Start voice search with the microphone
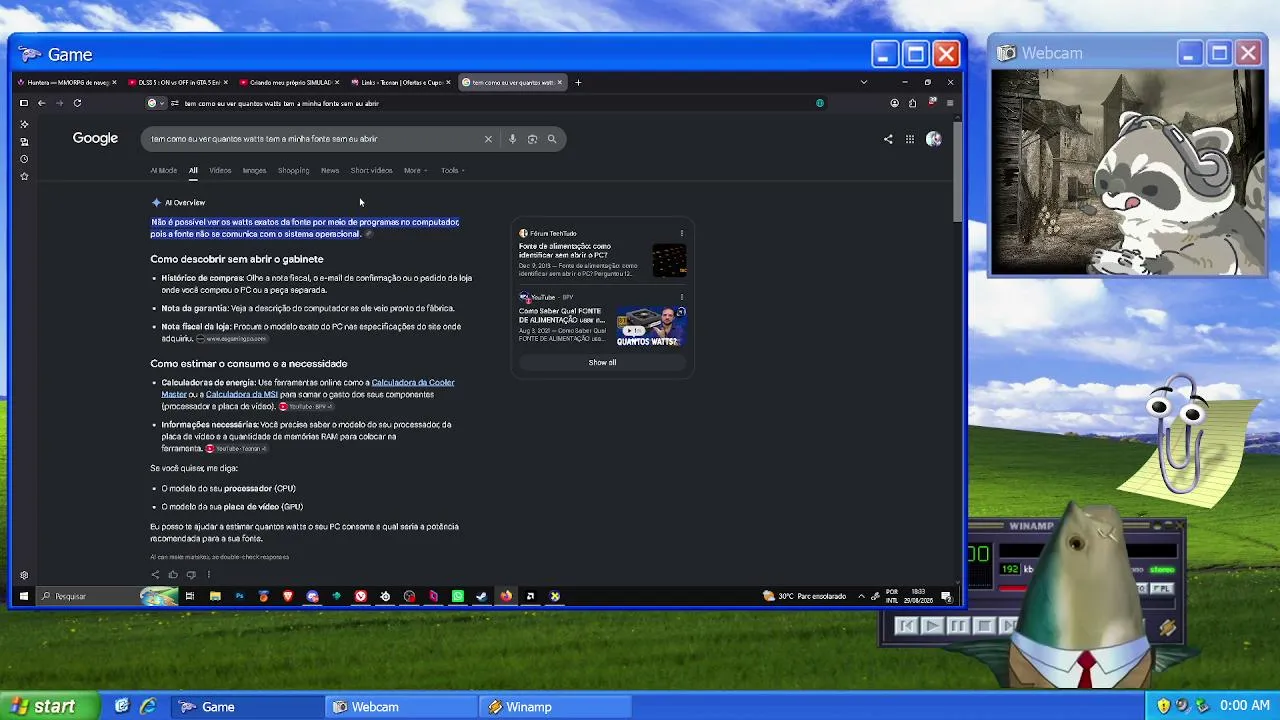 pos(512,139)
